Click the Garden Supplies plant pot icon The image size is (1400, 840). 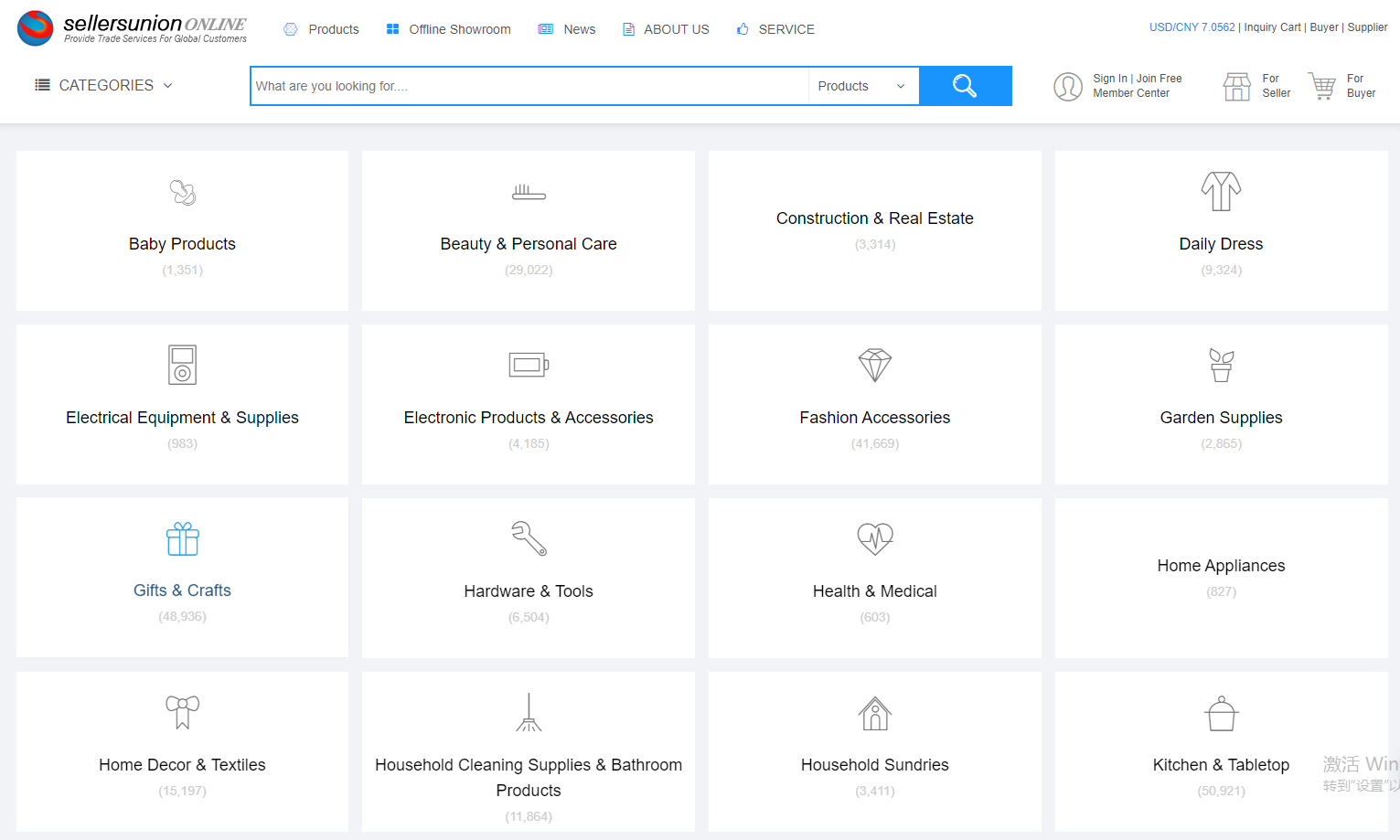(1221, 366)
